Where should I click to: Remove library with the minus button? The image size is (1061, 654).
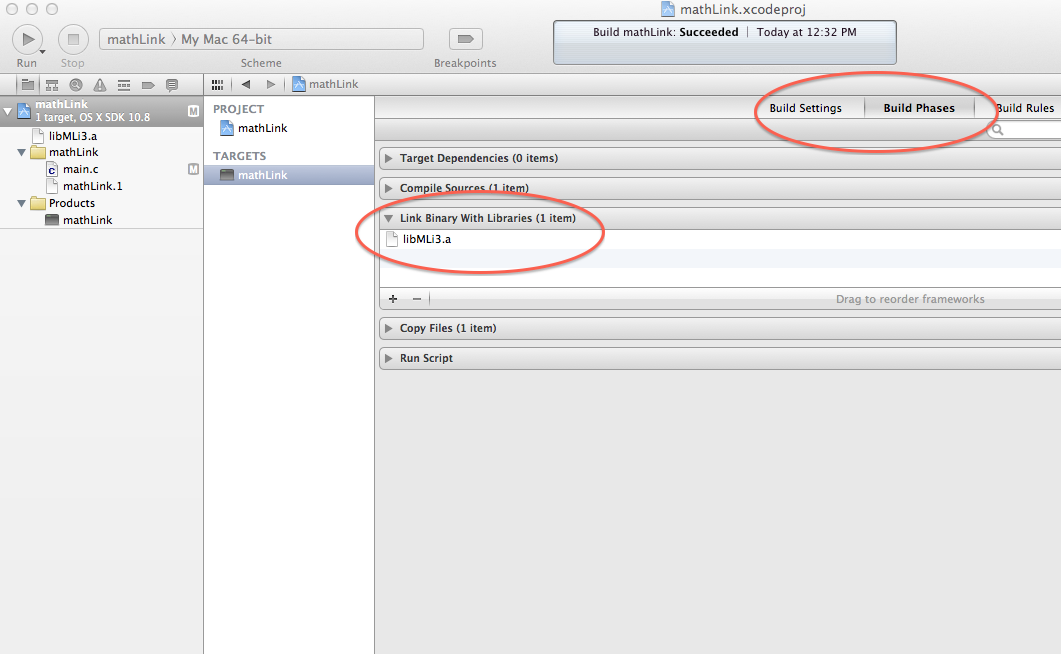[x=417, y=298]
